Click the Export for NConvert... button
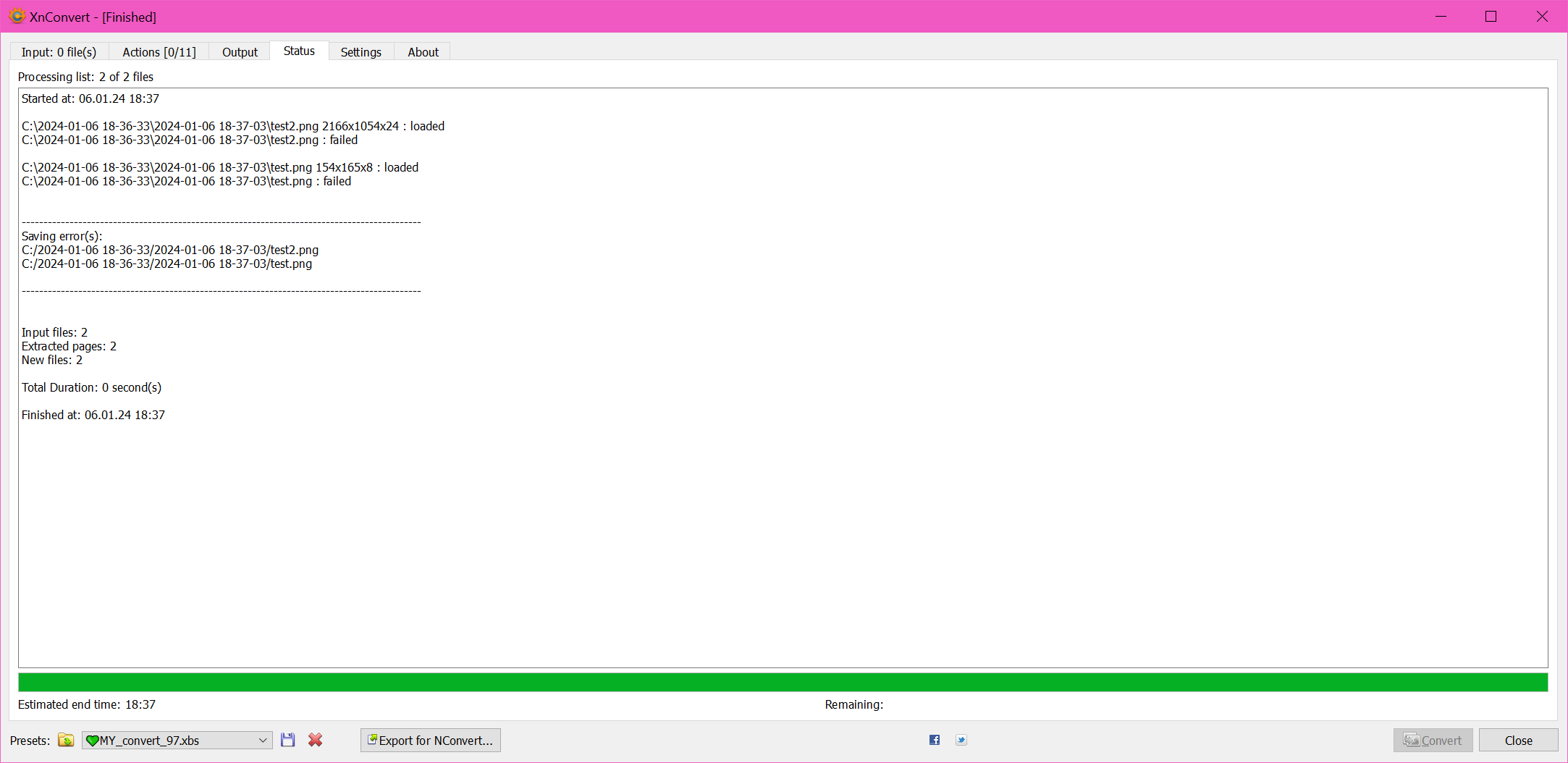 [431, 740]
